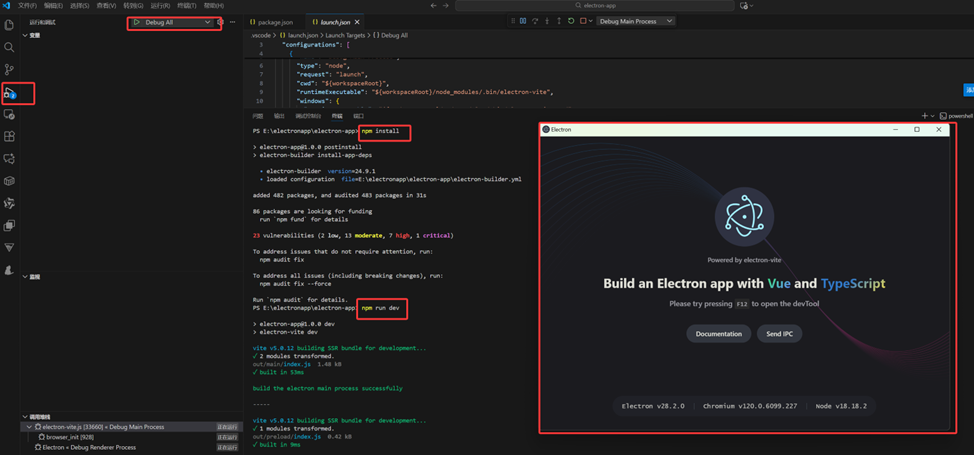The width and height of the screenshot is (974, 455).
Task: Open the Explorer view in the activity bar
Action: pyautogui.click(x=9, y=25)
